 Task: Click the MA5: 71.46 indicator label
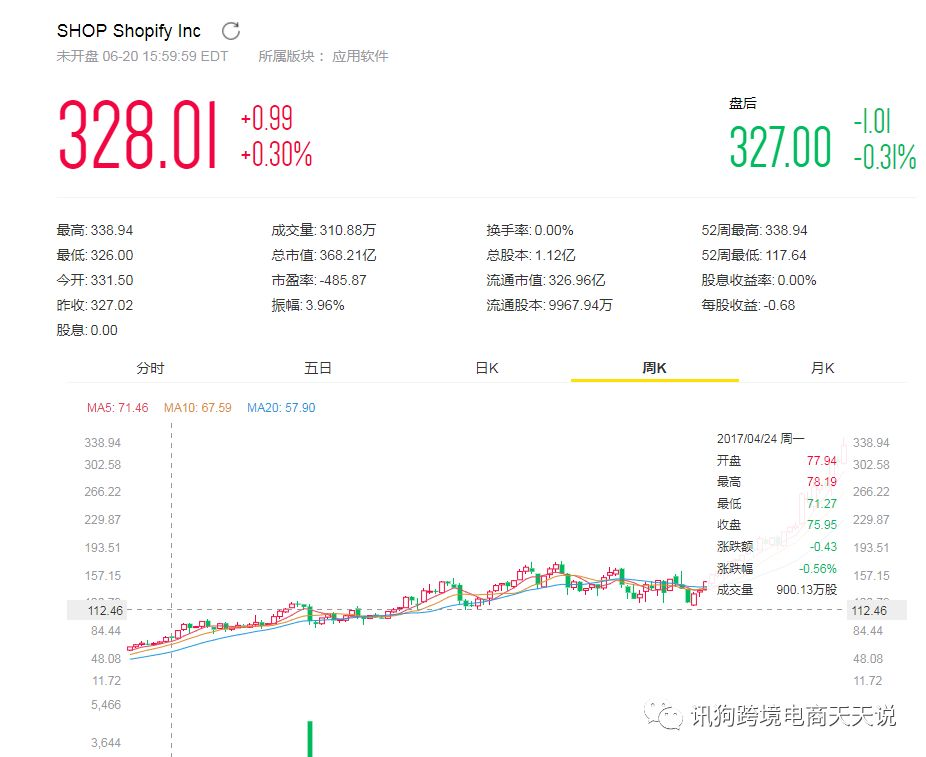118,407
